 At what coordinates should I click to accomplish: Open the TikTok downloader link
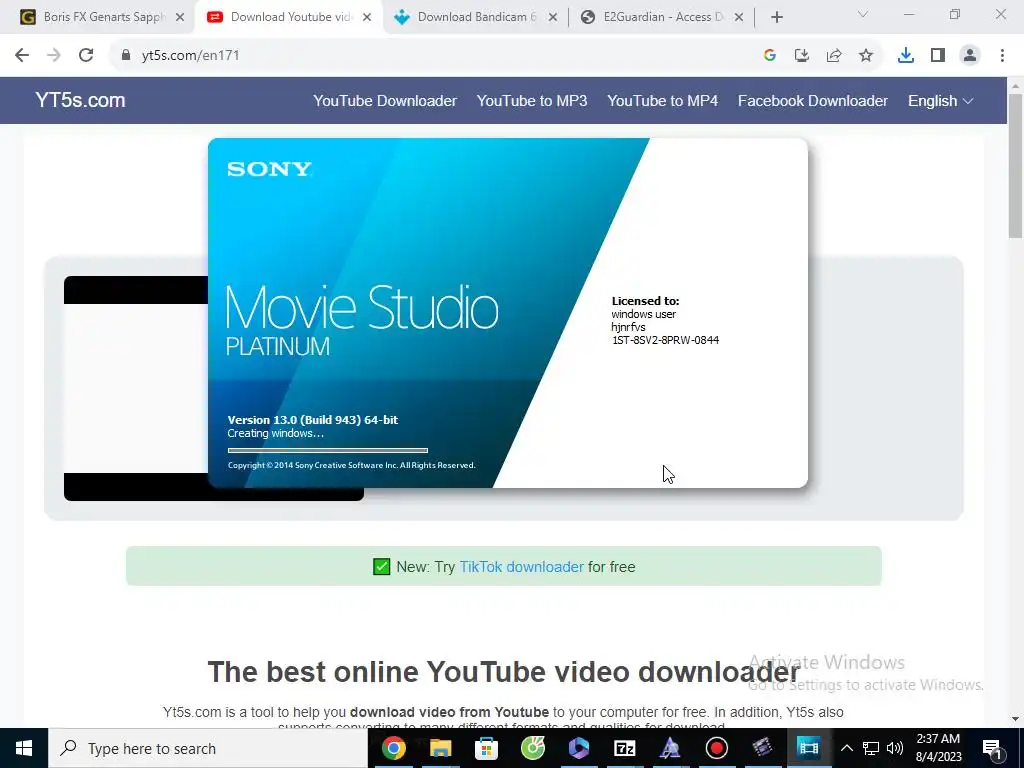click(521, 567)
